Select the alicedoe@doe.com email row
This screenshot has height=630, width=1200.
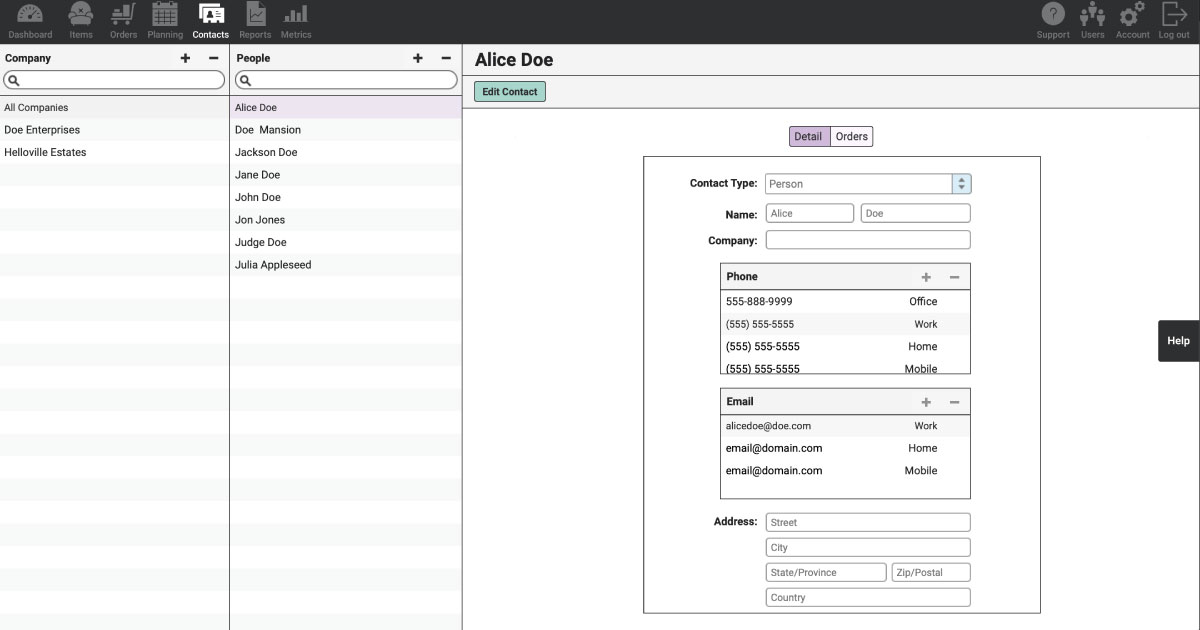pyautogui.click(x=845, y=426)
